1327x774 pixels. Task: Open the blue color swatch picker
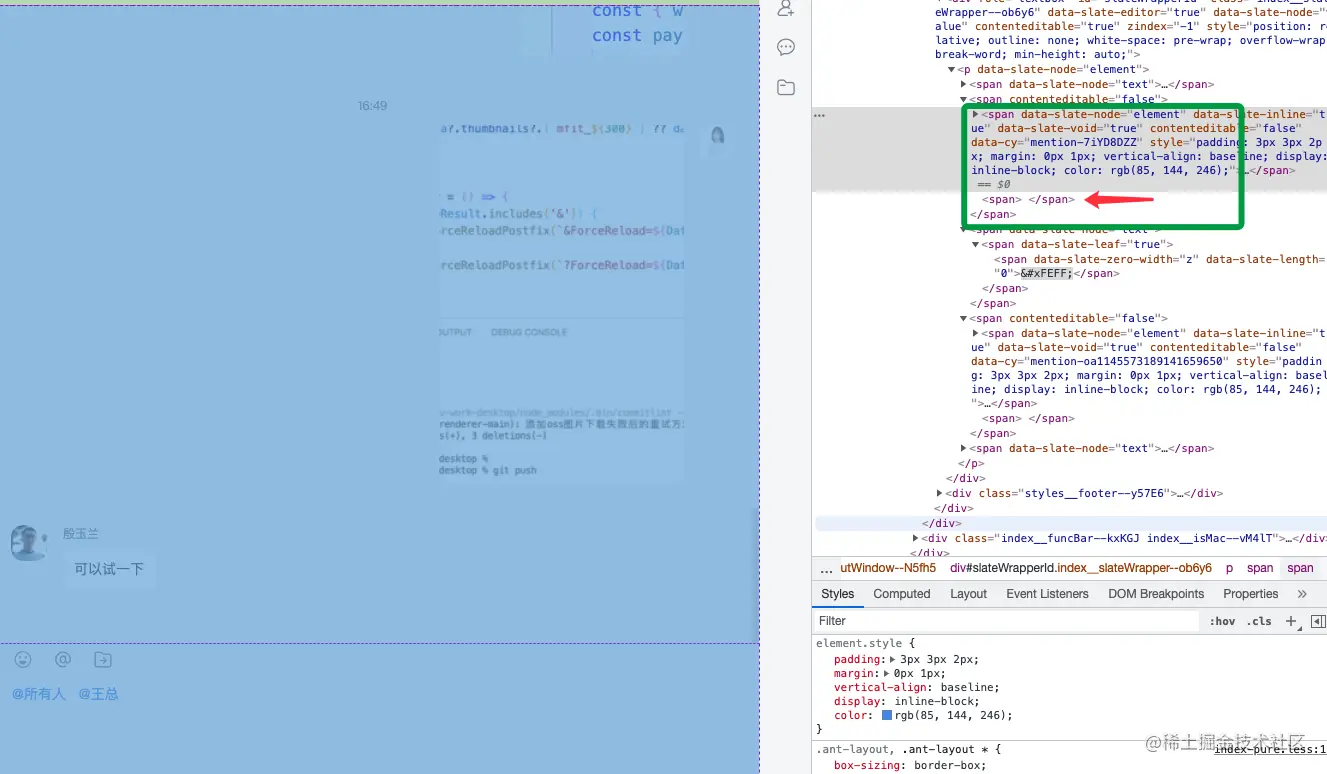click(x=887, y=715)
